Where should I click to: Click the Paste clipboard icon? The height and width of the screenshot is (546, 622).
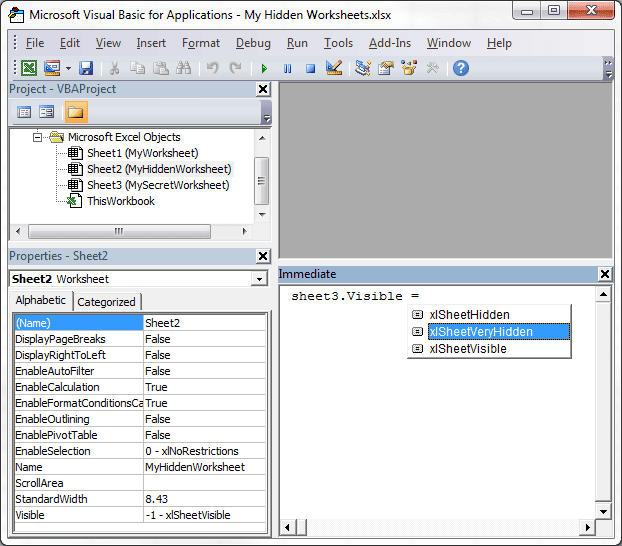pos(161,68)
